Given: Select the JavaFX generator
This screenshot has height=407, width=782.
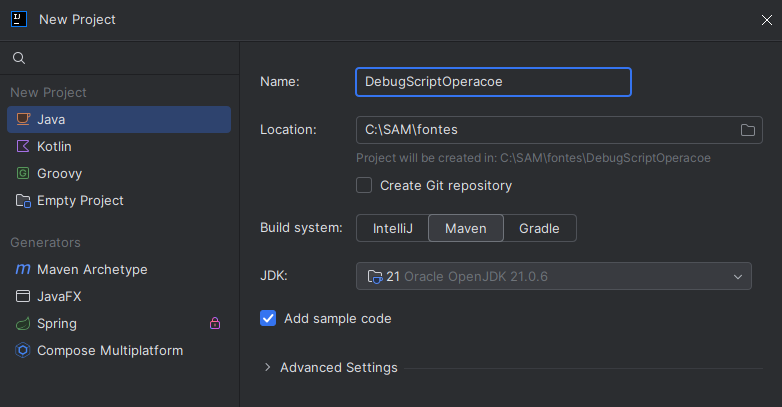Looking at the screenshot, I should 119,296.
